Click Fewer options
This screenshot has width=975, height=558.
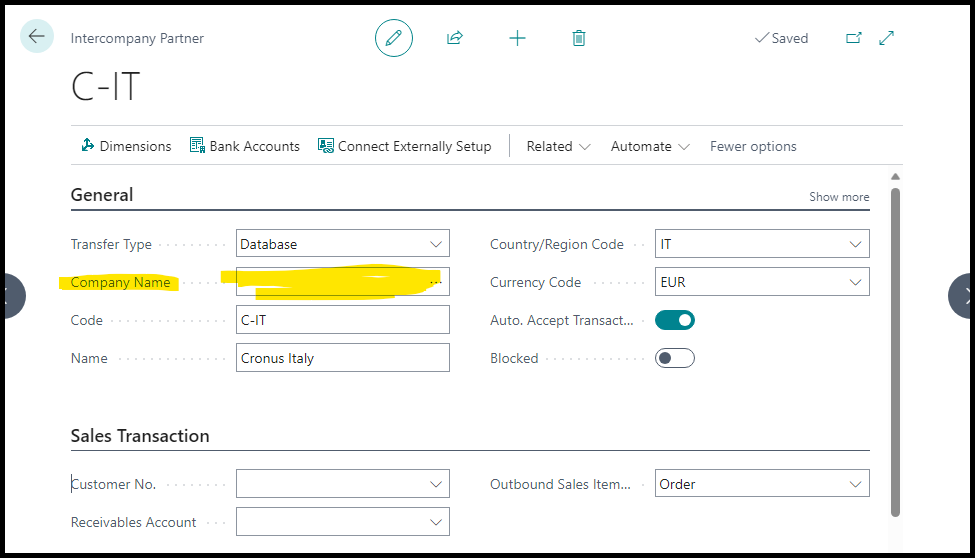coord(753,146)
